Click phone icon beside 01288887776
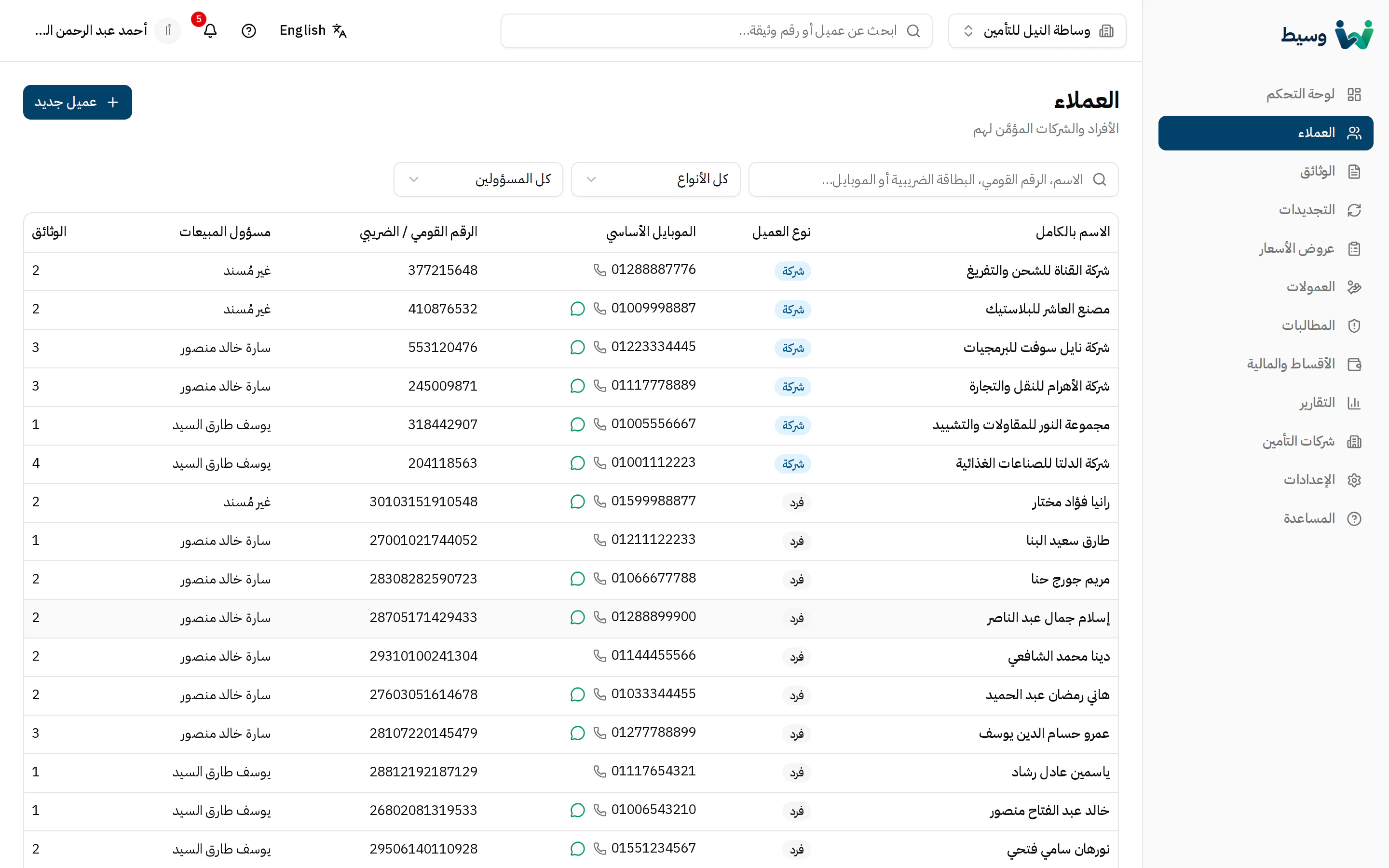Viewport: 1389px width, 868px height. (600, 270)
